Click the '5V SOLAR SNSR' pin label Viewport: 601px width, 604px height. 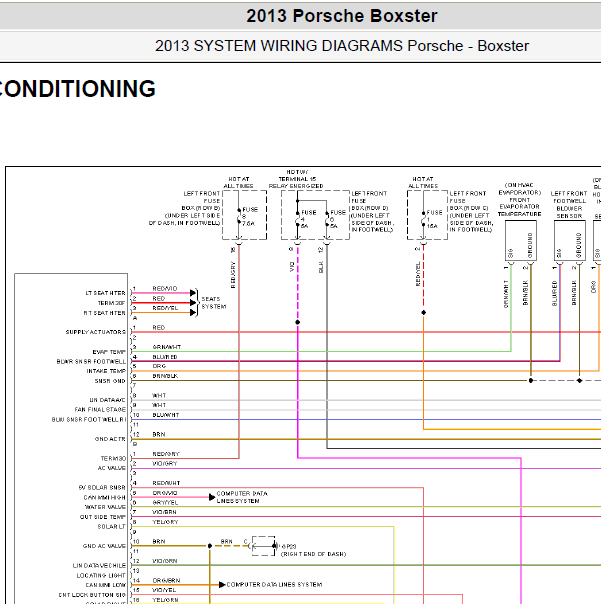pyautogui.click(x=102, y=488)
